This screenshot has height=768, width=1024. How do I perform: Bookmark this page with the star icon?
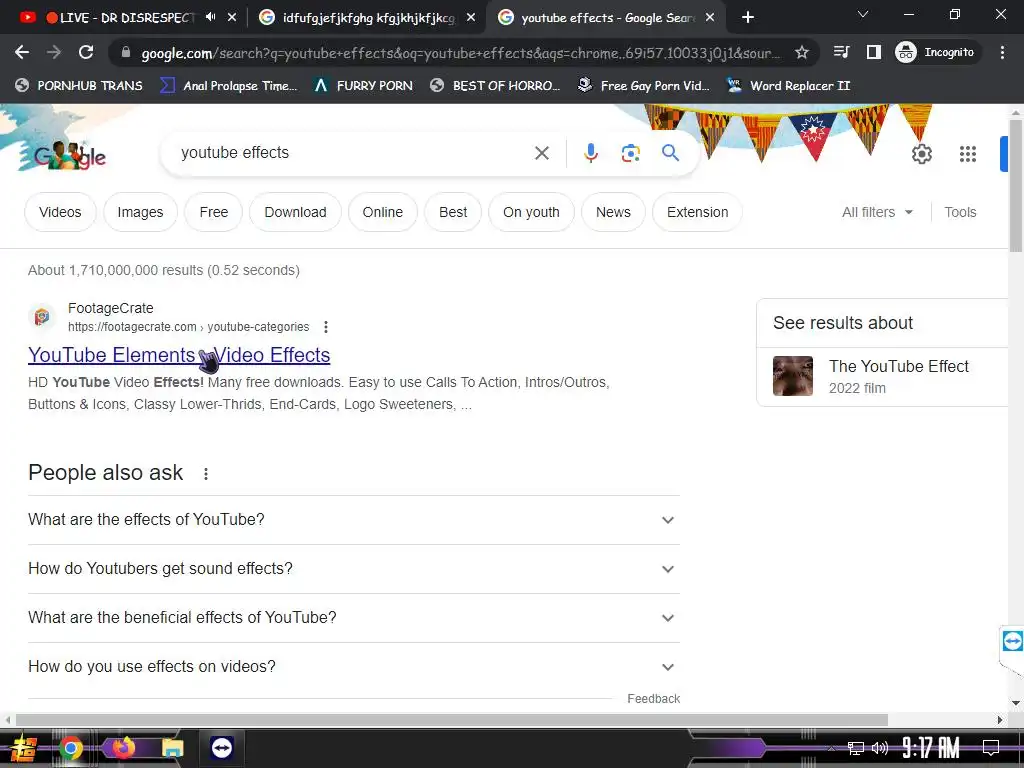pos(801,53)
